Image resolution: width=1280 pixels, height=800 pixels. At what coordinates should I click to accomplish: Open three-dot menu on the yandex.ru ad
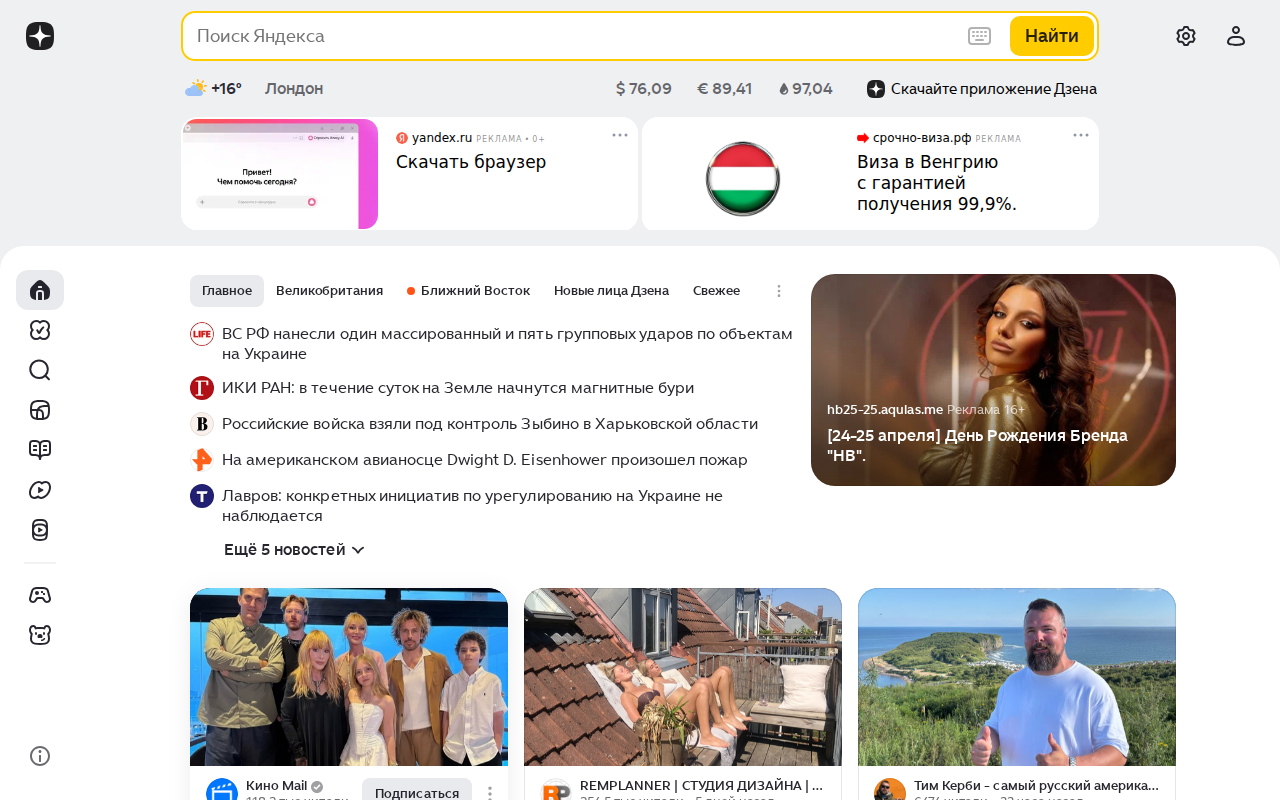tap(620, 135)
